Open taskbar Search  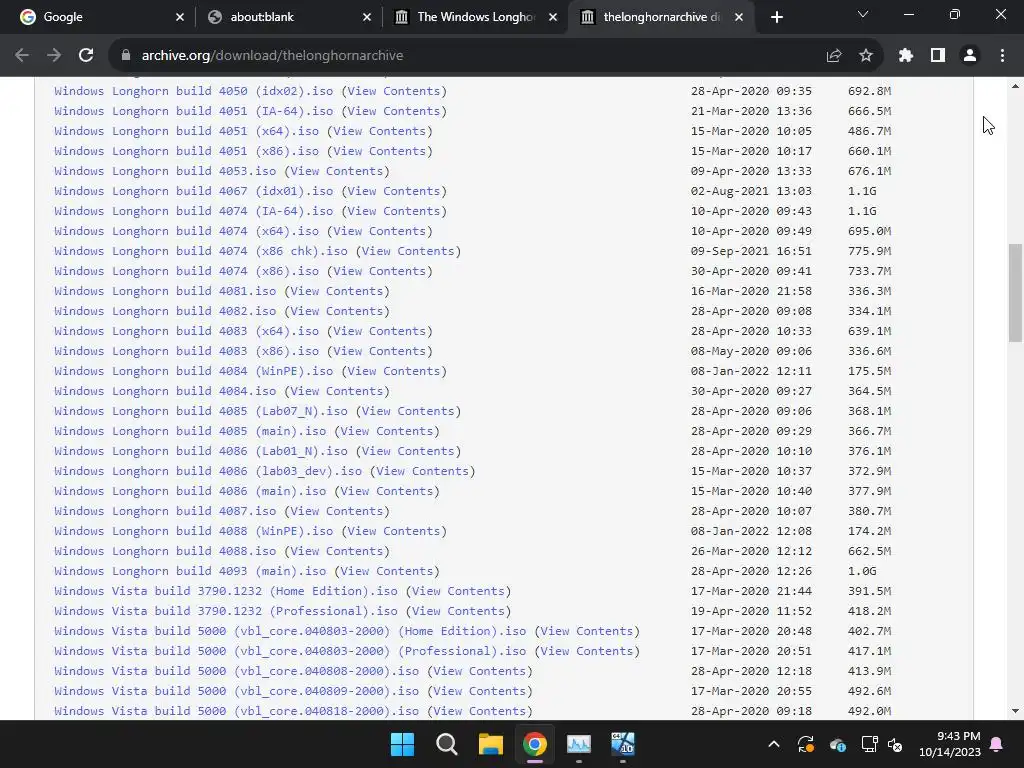tap(447, 744)
